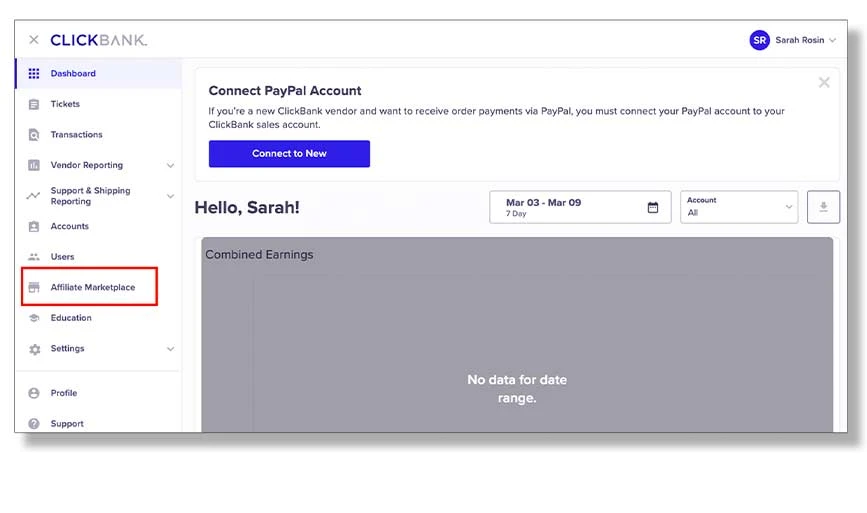Click the Education graduation cap icon

34,318
